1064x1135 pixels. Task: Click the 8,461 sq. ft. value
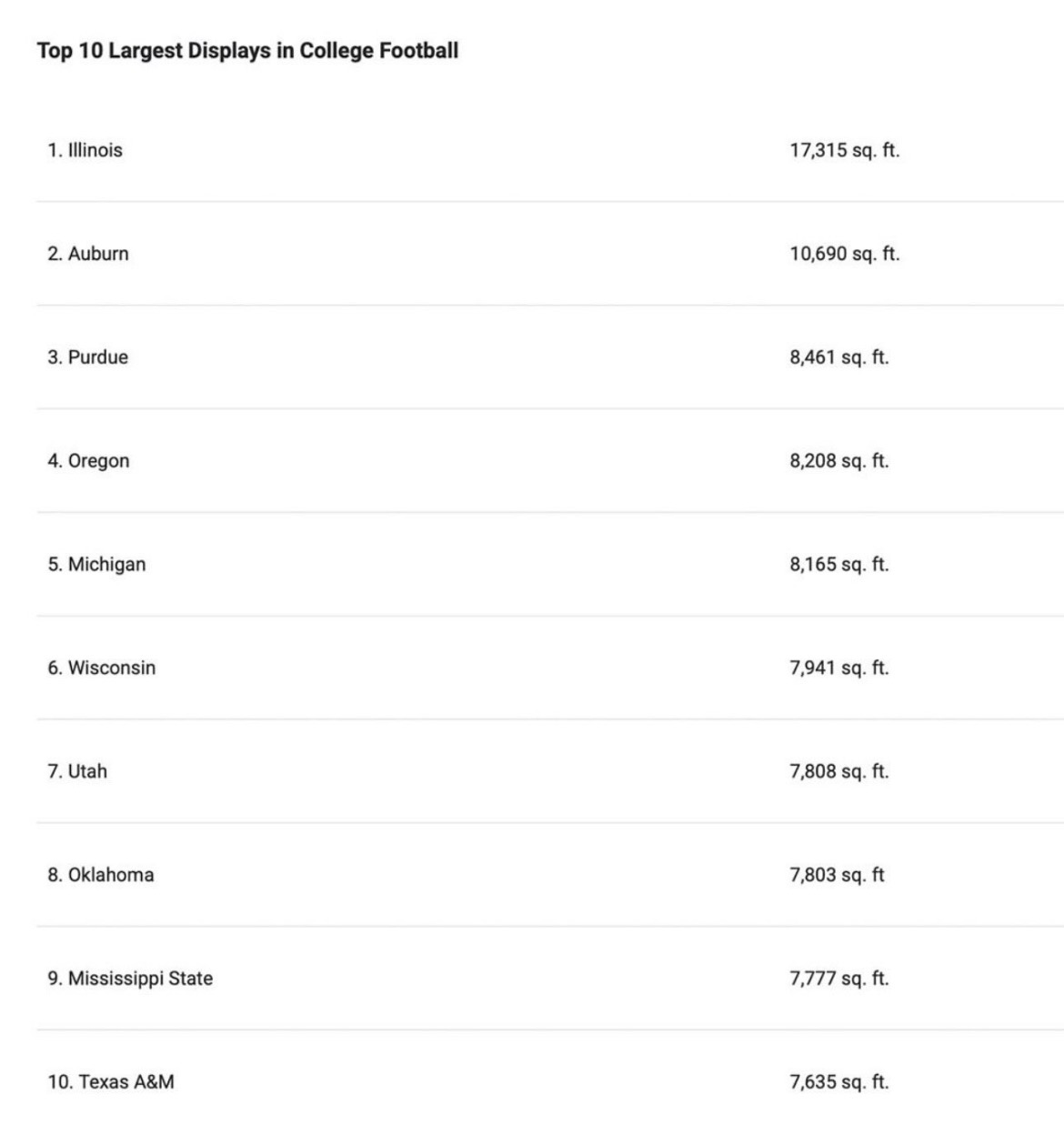click(x=839, y=358)
